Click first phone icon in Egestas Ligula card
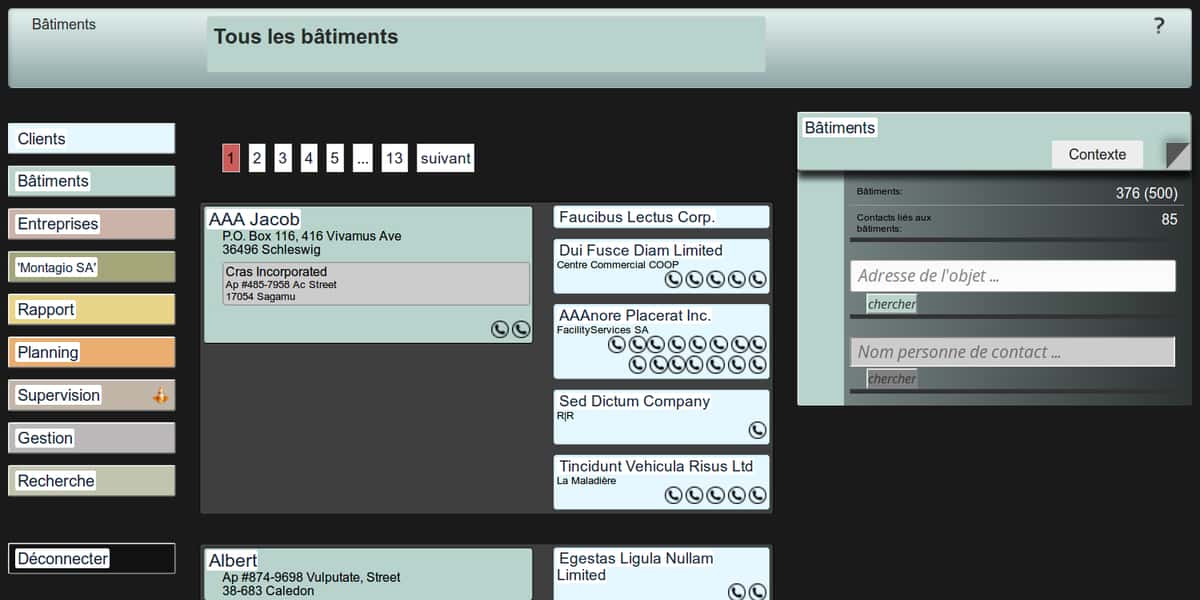1200x600 pixels. click(737, 591)
